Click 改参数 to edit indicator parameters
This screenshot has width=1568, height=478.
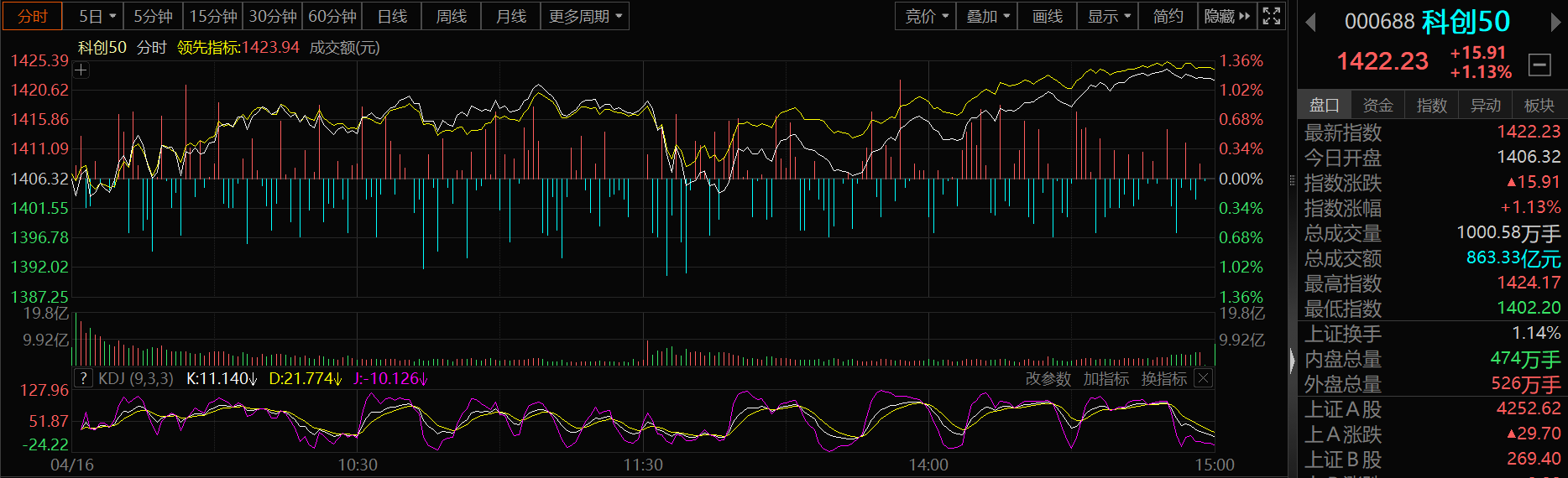(1048, 379)
